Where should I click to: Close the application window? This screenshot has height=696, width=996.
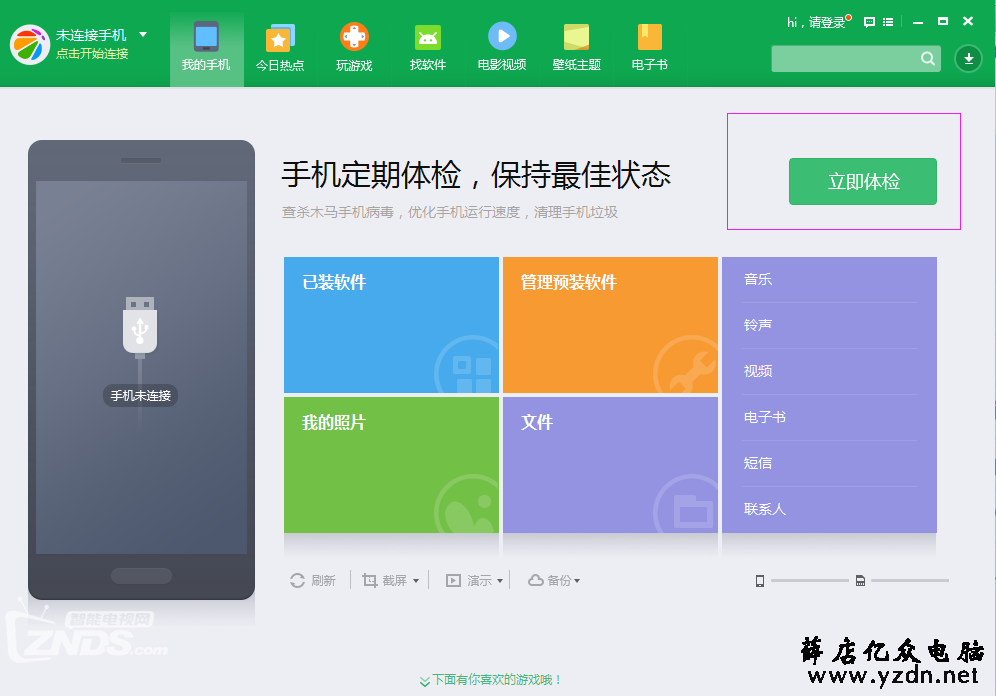(968, 22)
